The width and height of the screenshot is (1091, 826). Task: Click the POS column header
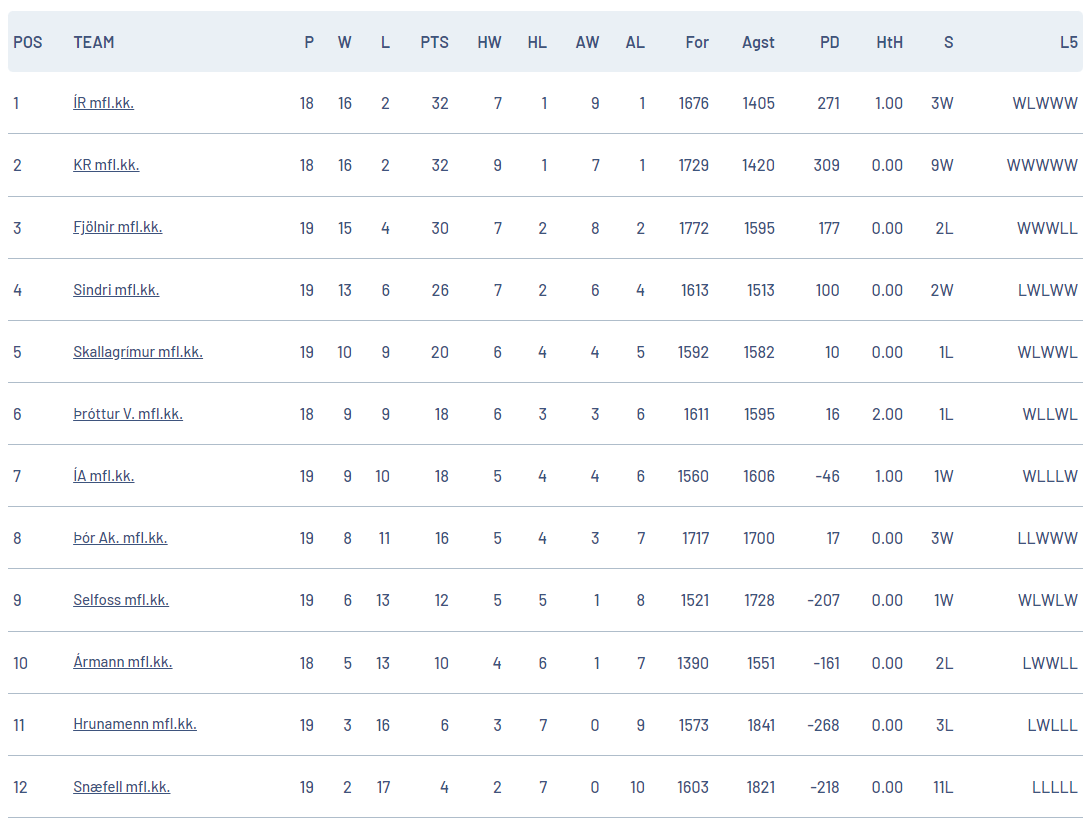[x=28, y=42]
